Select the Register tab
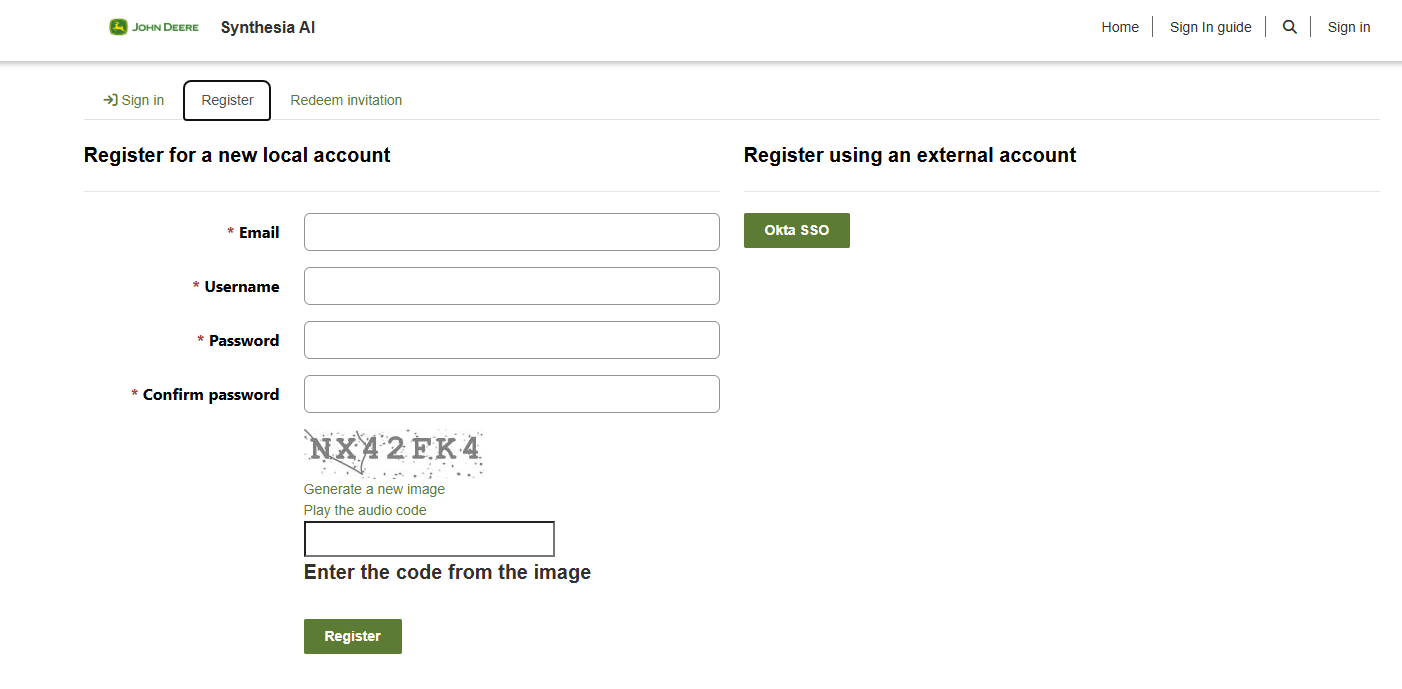This screenshot has width=1402, height=689. (x=227, y=100)
